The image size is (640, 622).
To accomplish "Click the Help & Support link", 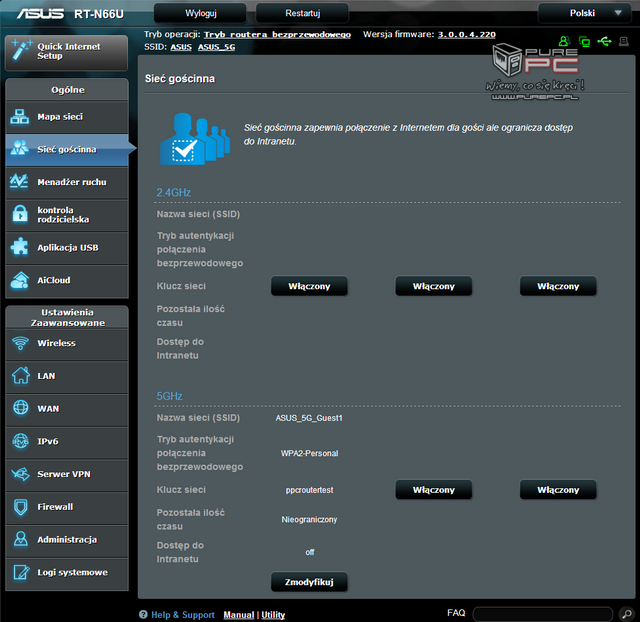I will click(x=182, y=615).
